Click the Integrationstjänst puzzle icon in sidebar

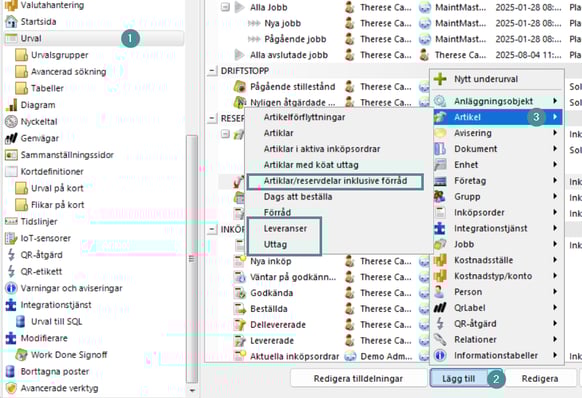pos(11,305)
